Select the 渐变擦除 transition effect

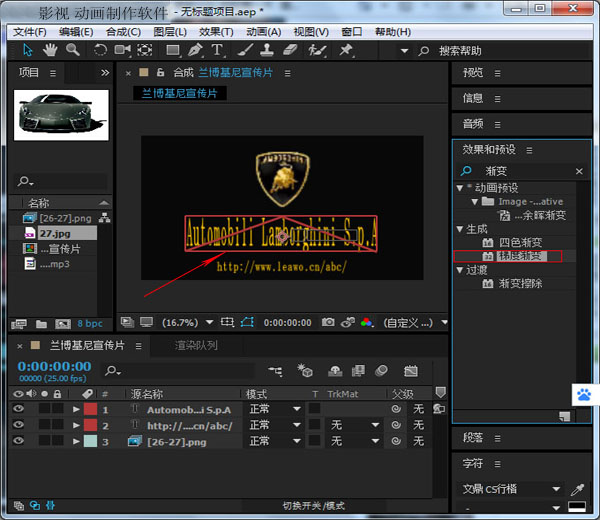click(x=520, y=284)
